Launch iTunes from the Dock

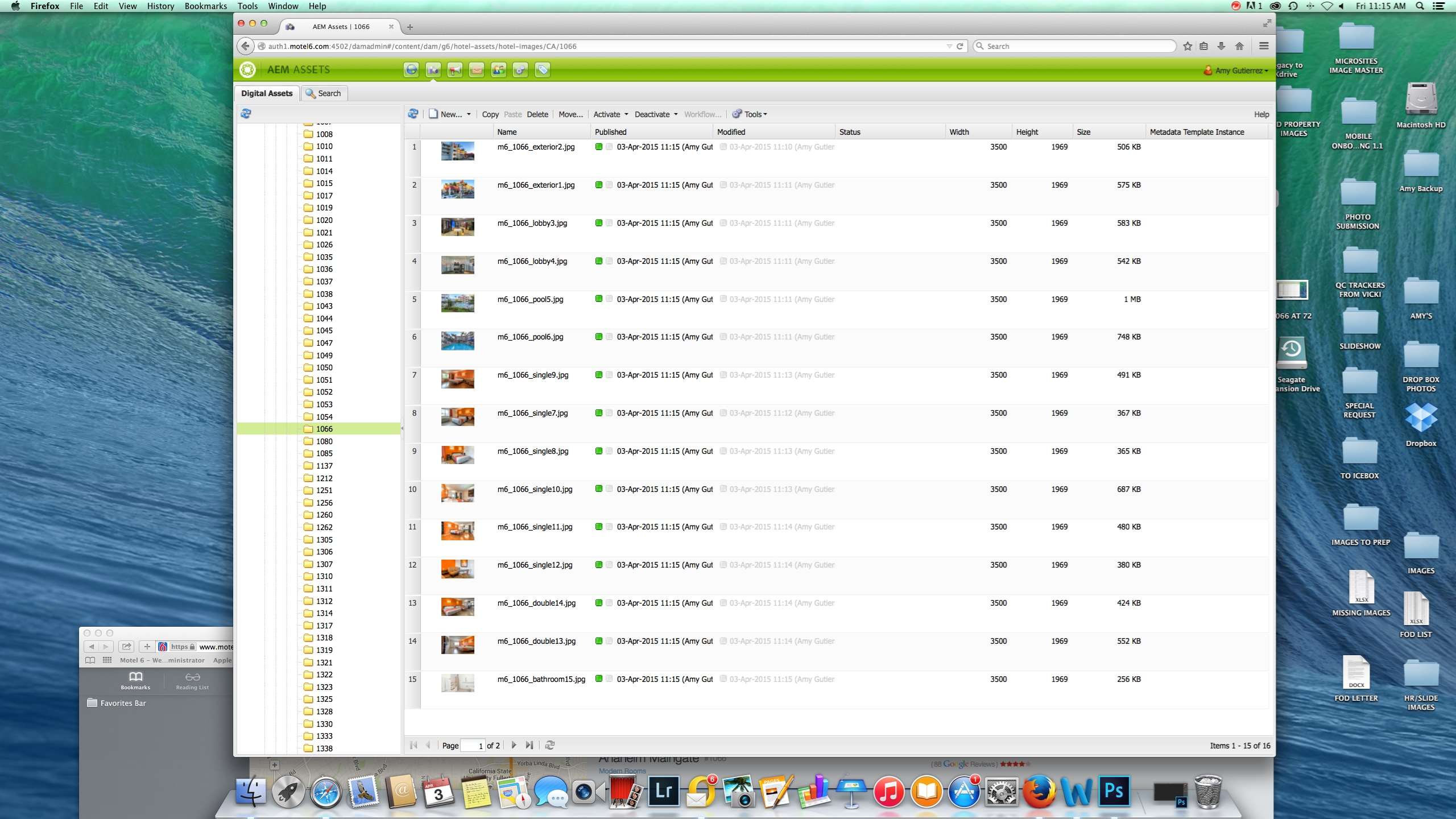(x=888, y=791)
